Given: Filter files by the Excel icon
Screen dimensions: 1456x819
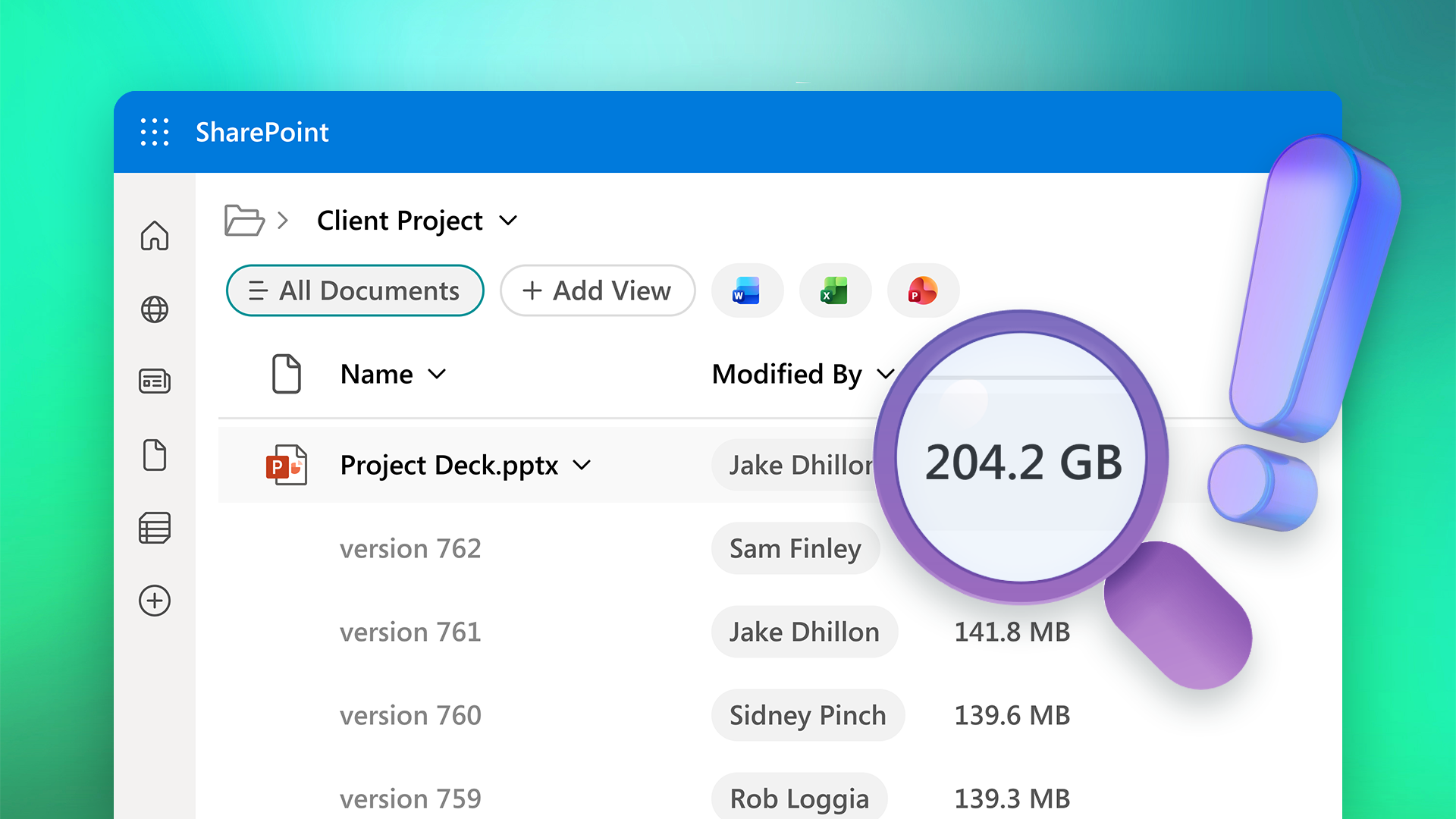Looking at the screenshot, I should (x=835, y=290).
